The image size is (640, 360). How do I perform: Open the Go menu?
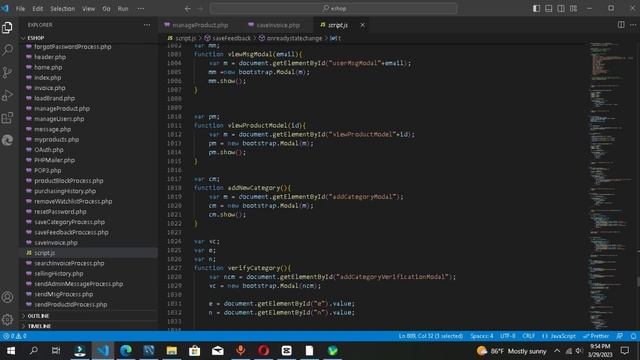(x=106, y=9)
